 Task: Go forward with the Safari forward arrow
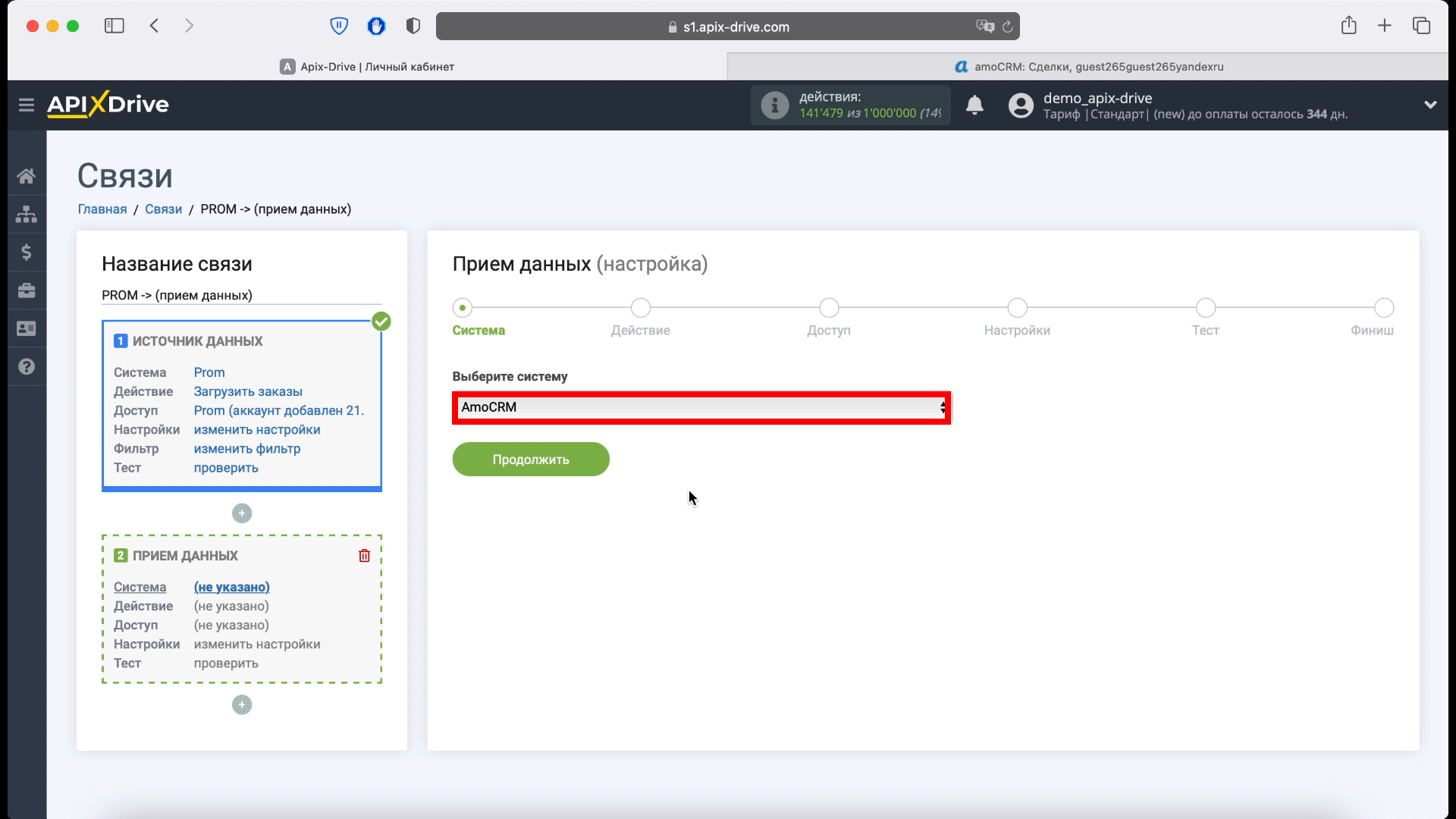pyautogui.click(x=189, y=26)
